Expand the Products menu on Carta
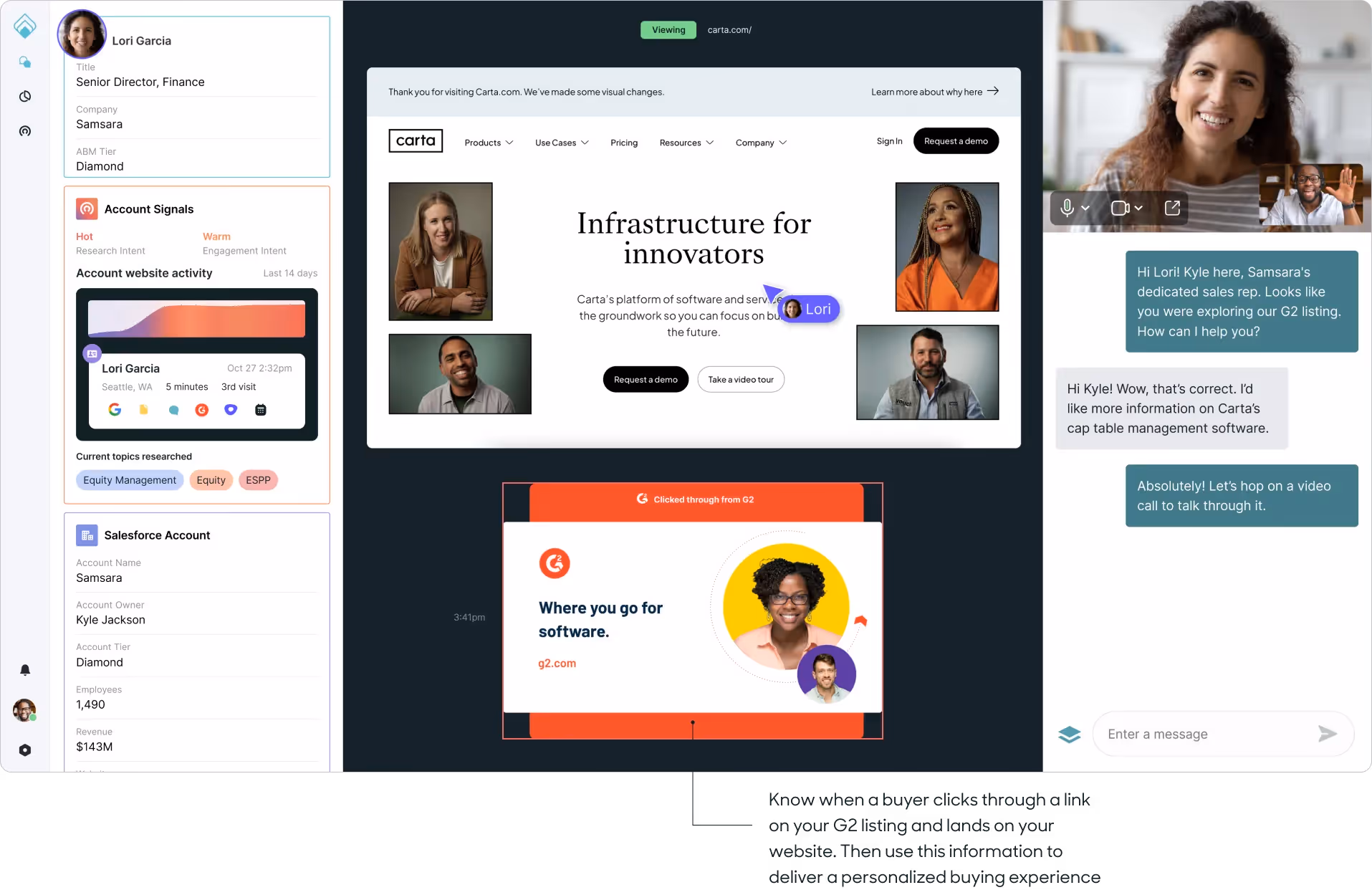Viewport: 1372px width, 890px height. point(489,143)
